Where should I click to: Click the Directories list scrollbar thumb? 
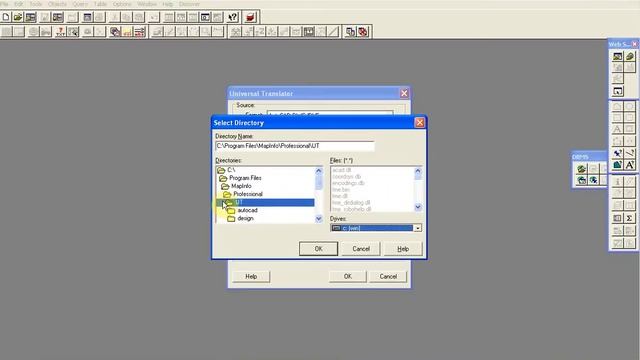pyautogui.click(x=319, y=182)
